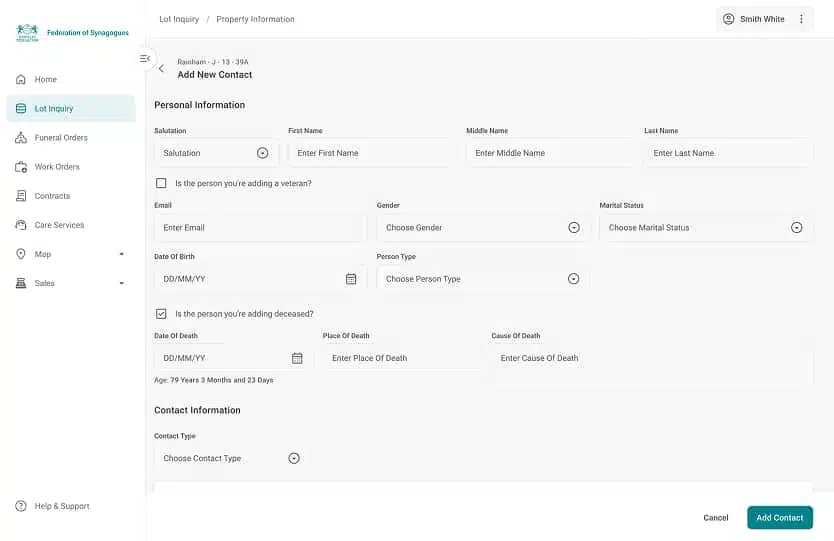Screen dimensions: 834x541
Task: Open Funeral Orders in the sidebar
Action: point(71,138)
